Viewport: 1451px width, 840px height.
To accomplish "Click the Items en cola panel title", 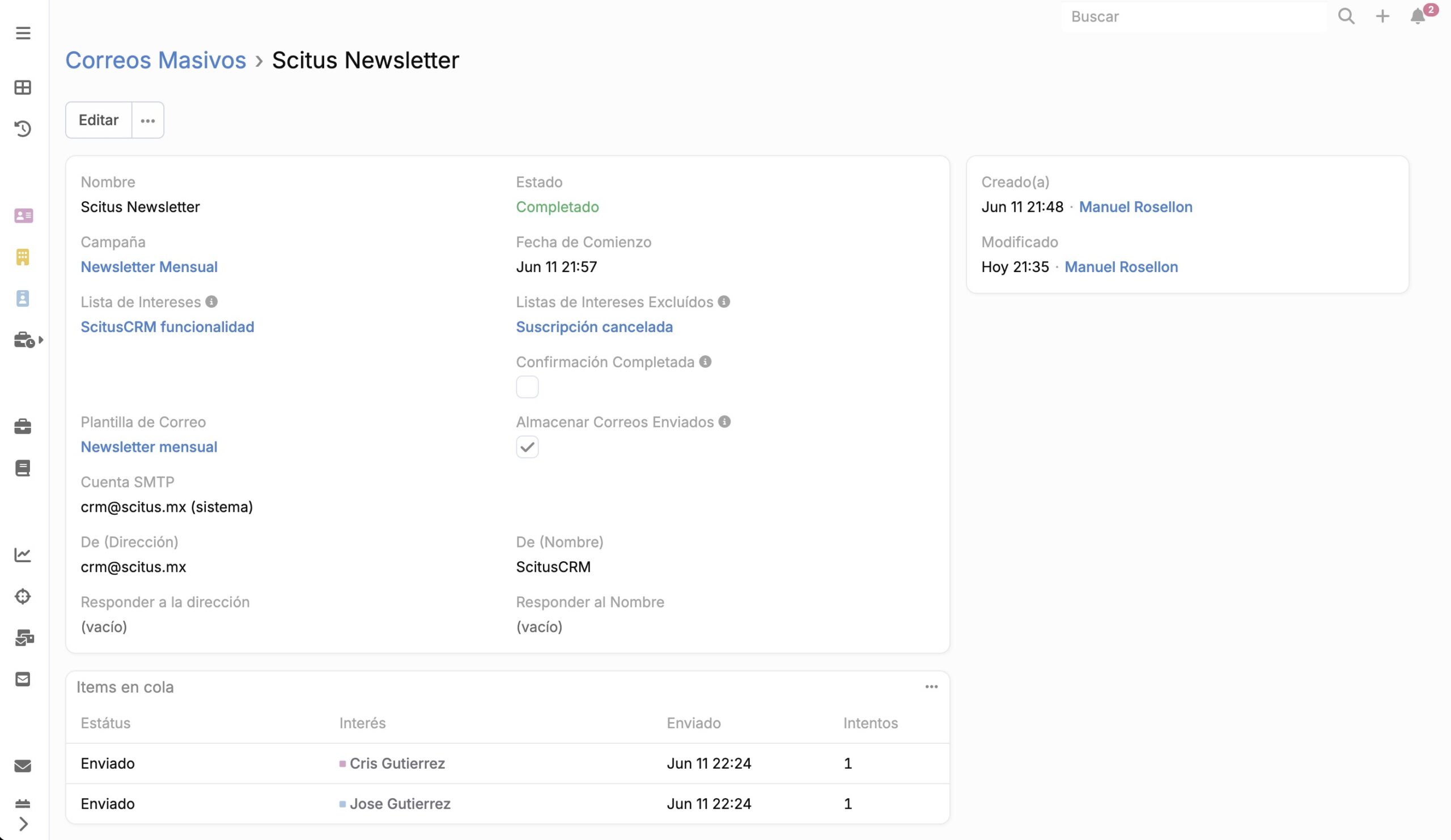I will tap(125, 687).
